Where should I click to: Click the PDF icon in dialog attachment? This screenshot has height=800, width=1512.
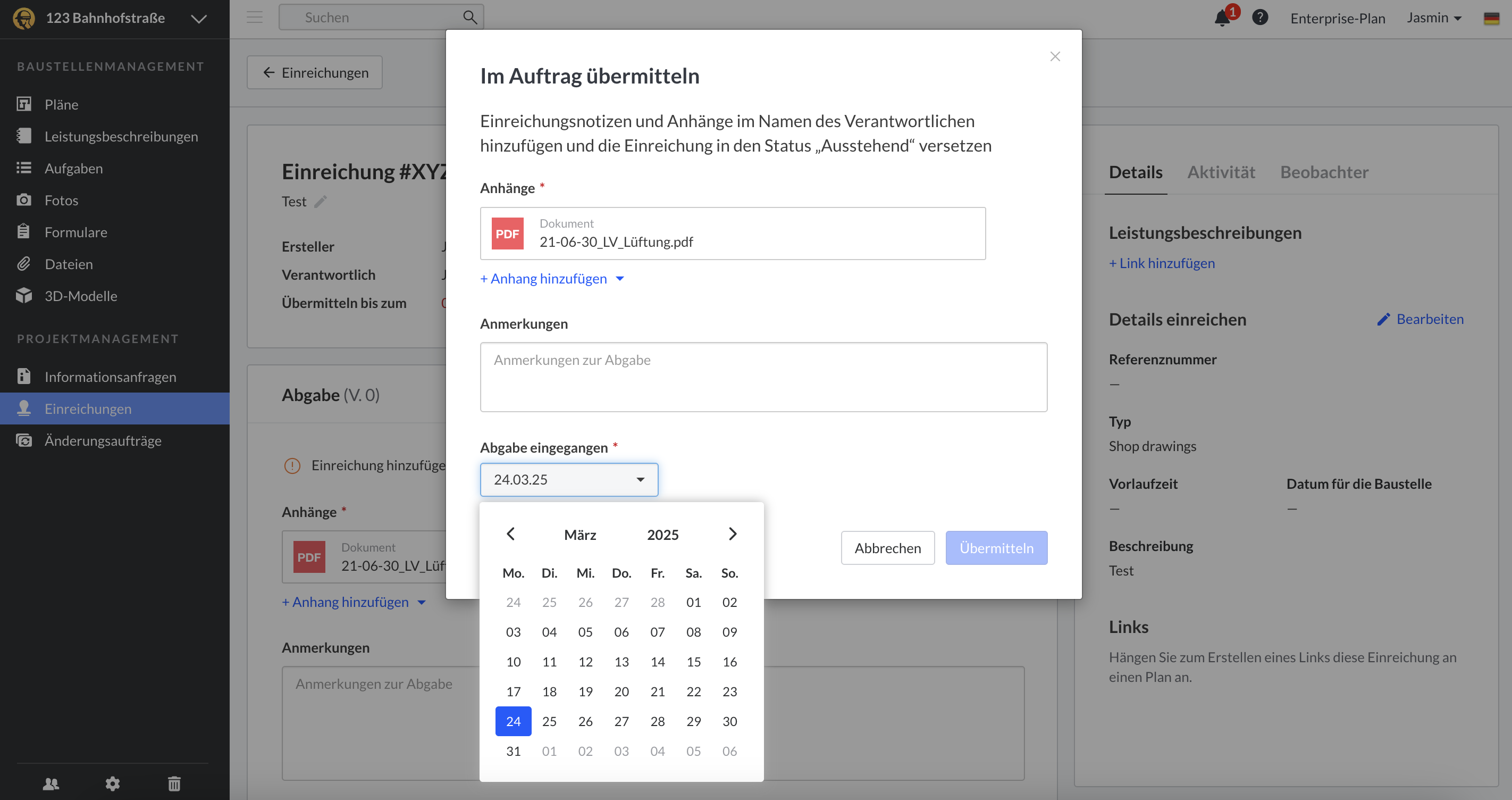[x=507, y=233]
